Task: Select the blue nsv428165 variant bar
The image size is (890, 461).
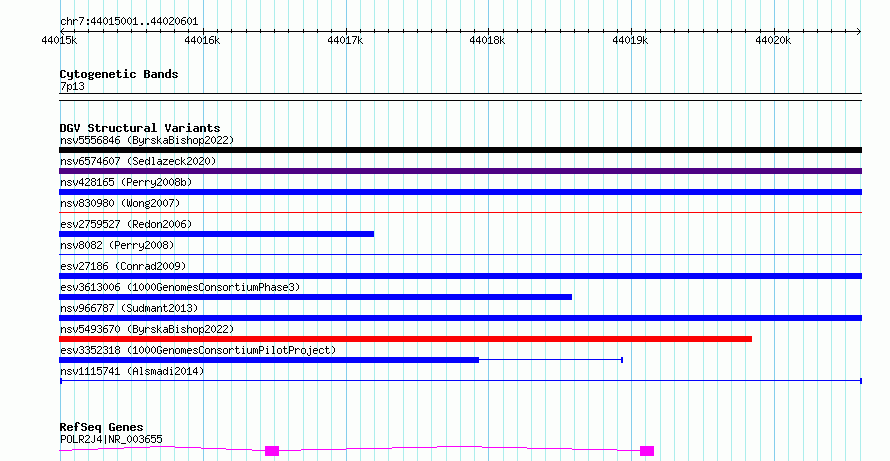Action: pyautogui.click(x=460, y=192)
